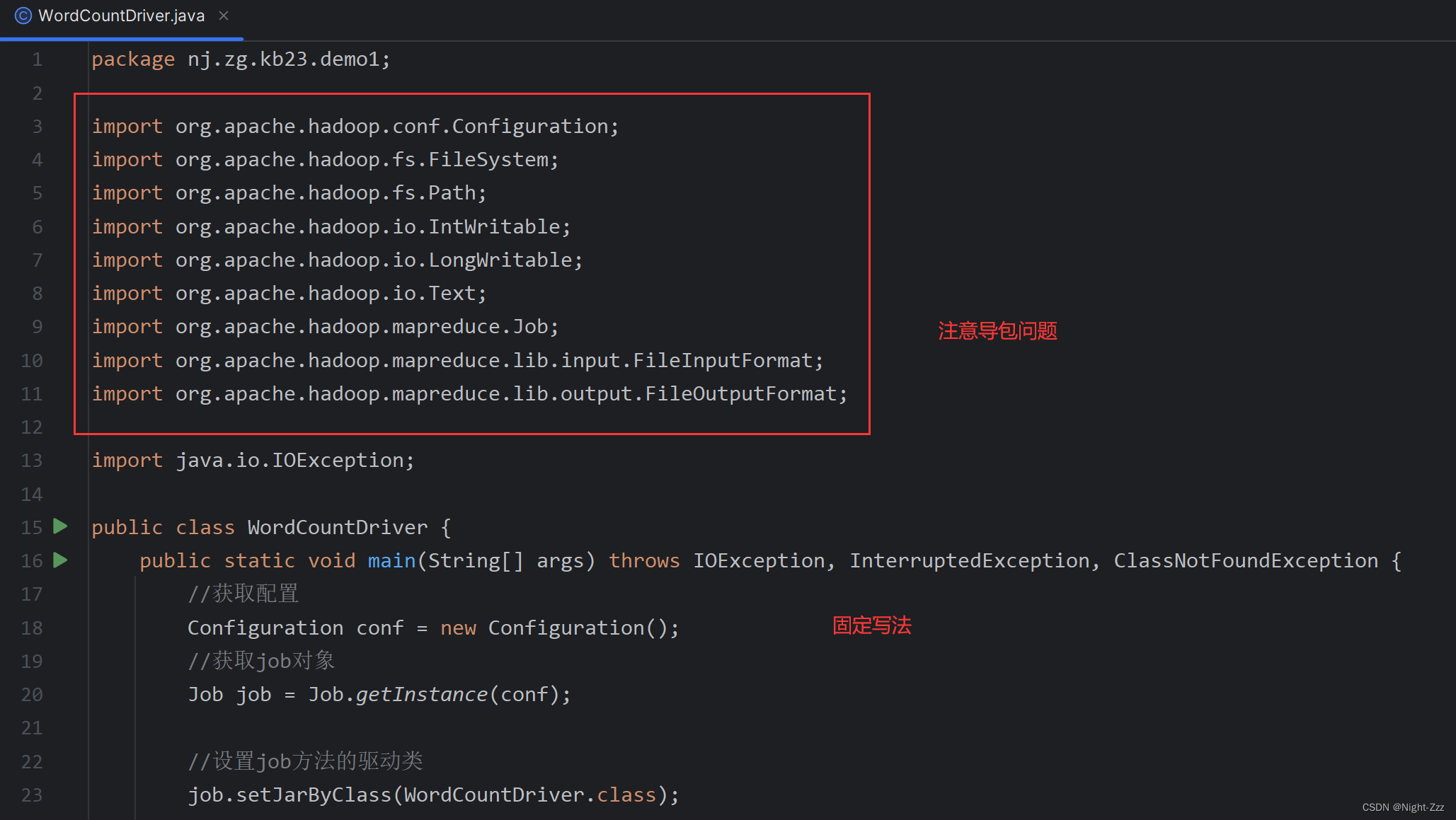1456x820 pixels.
Task: Click the new Configuration() expression
Action: pos(559,627)
